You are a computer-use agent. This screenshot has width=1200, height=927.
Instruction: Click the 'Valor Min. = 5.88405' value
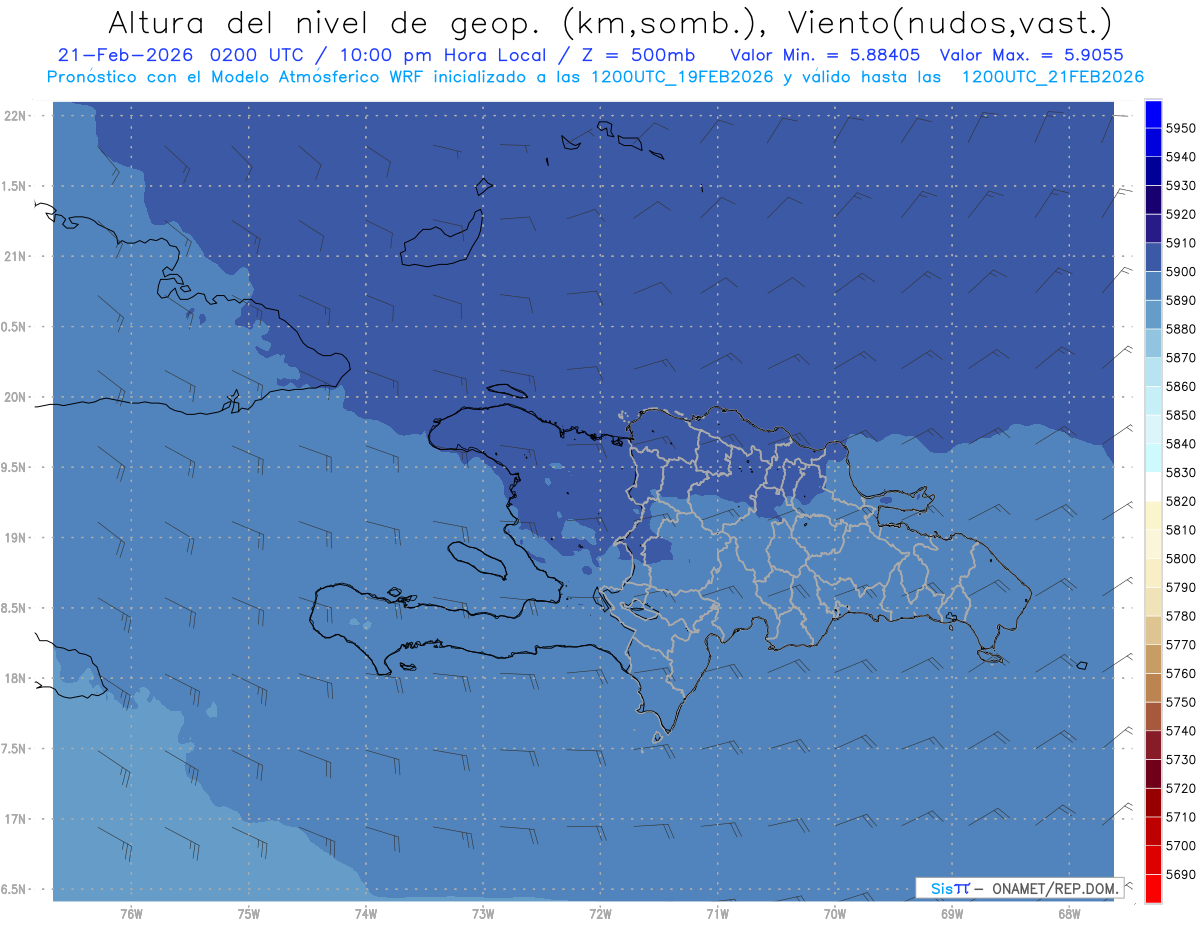825,55
